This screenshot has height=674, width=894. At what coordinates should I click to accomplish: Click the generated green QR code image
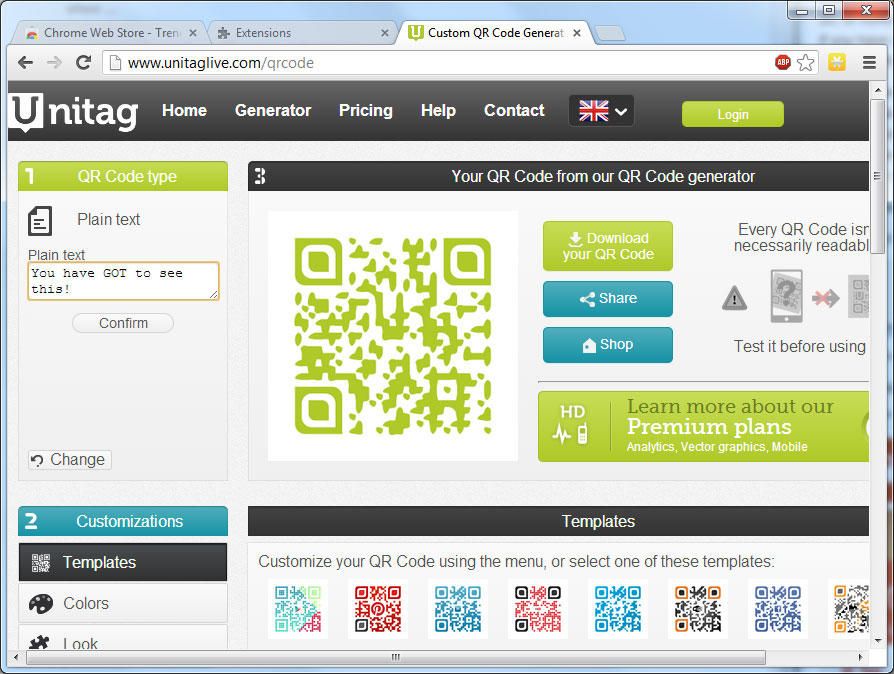(x=393, y=336)
